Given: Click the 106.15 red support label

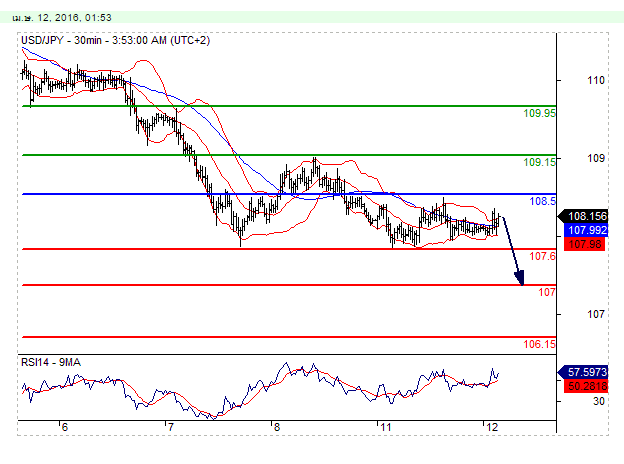Looking at the screenshot, I should pyautogui.click(x=540, y=344).
